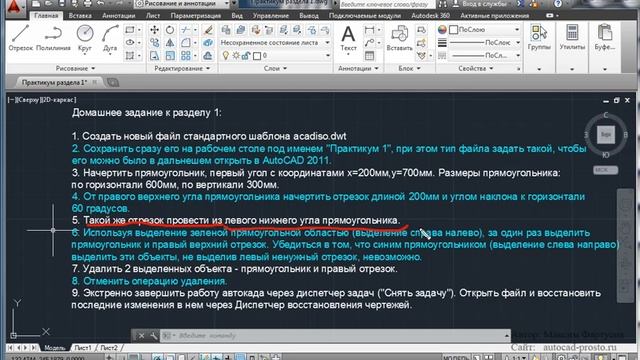Activate the Copy tool

click(x=154, y=42)
